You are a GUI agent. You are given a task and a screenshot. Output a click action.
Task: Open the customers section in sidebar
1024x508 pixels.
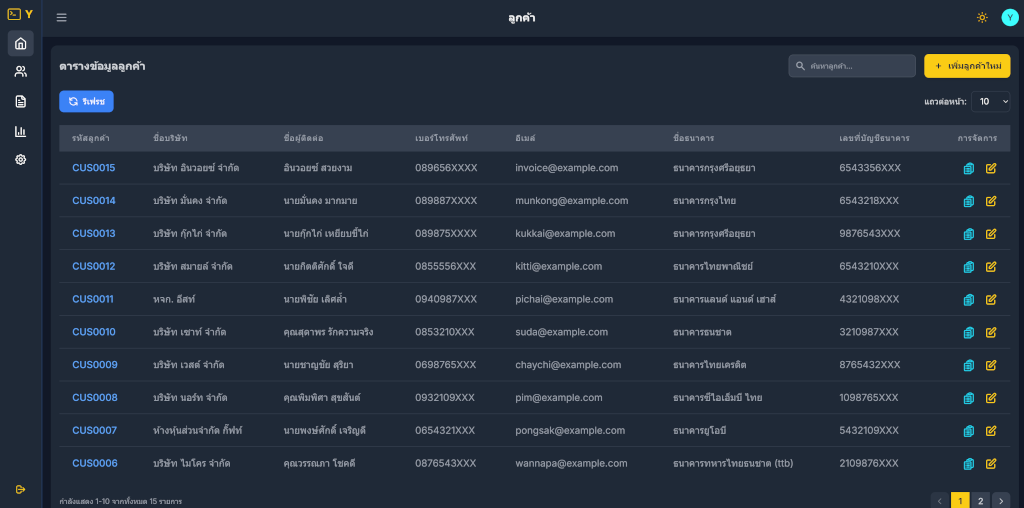point(20,72)
